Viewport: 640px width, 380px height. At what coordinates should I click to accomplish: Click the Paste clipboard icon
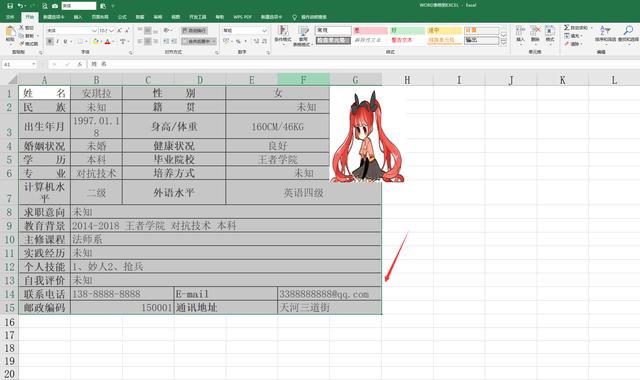(x=10, y=32)
